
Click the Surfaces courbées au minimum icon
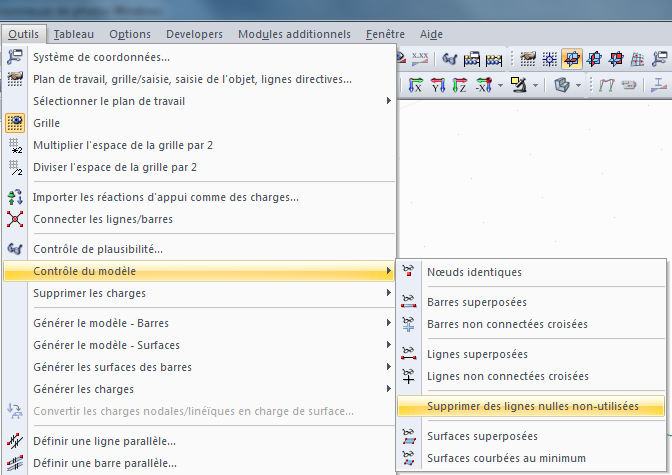409,458
